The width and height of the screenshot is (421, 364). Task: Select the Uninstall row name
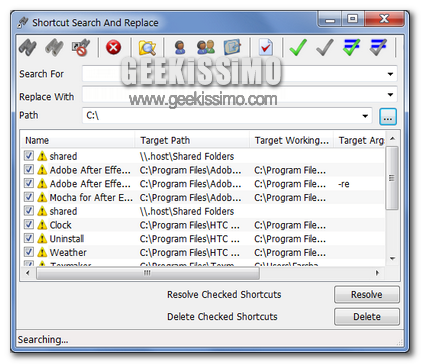(x=67, y=239)
